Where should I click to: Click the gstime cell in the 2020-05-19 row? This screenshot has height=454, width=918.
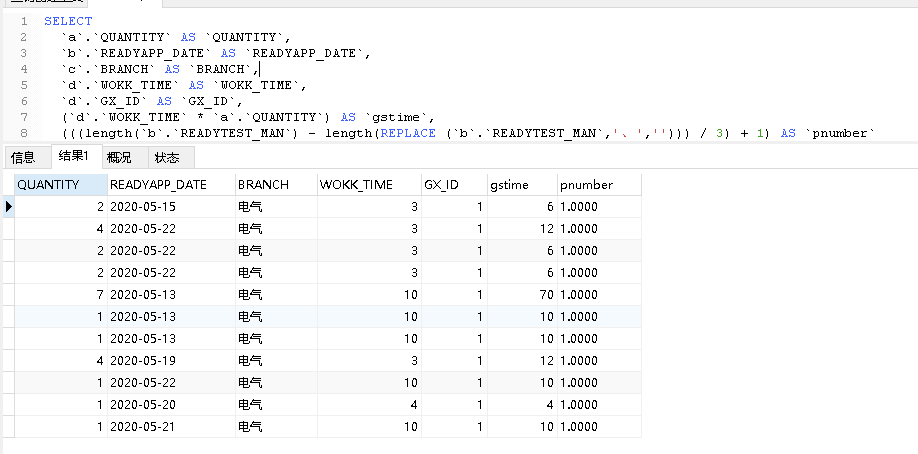[x=522, y=360]
